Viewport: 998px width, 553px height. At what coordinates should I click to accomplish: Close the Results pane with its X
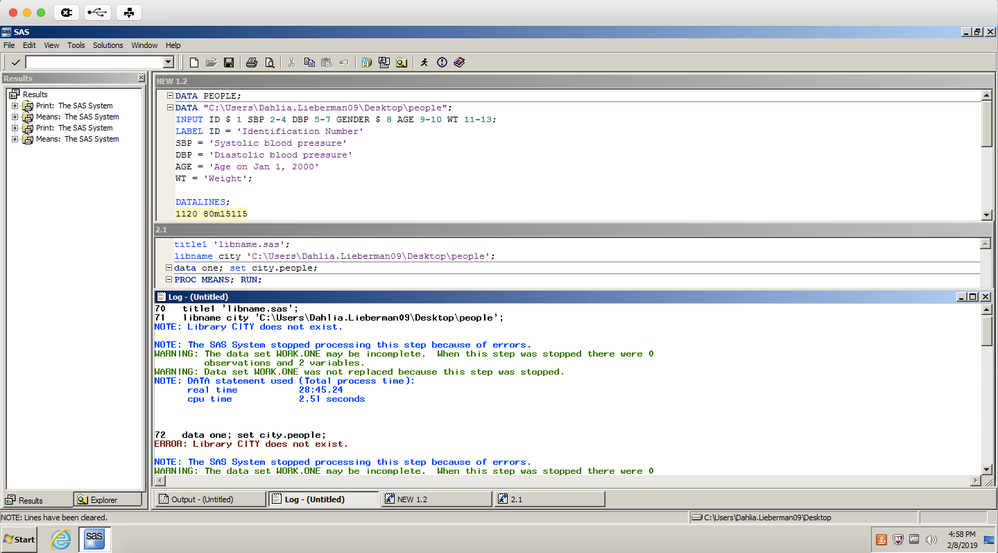pos(141,78)
